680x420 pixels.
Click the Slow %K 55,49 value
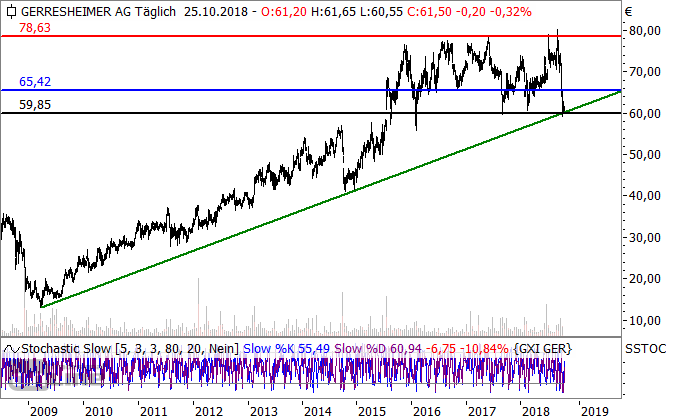286,349
